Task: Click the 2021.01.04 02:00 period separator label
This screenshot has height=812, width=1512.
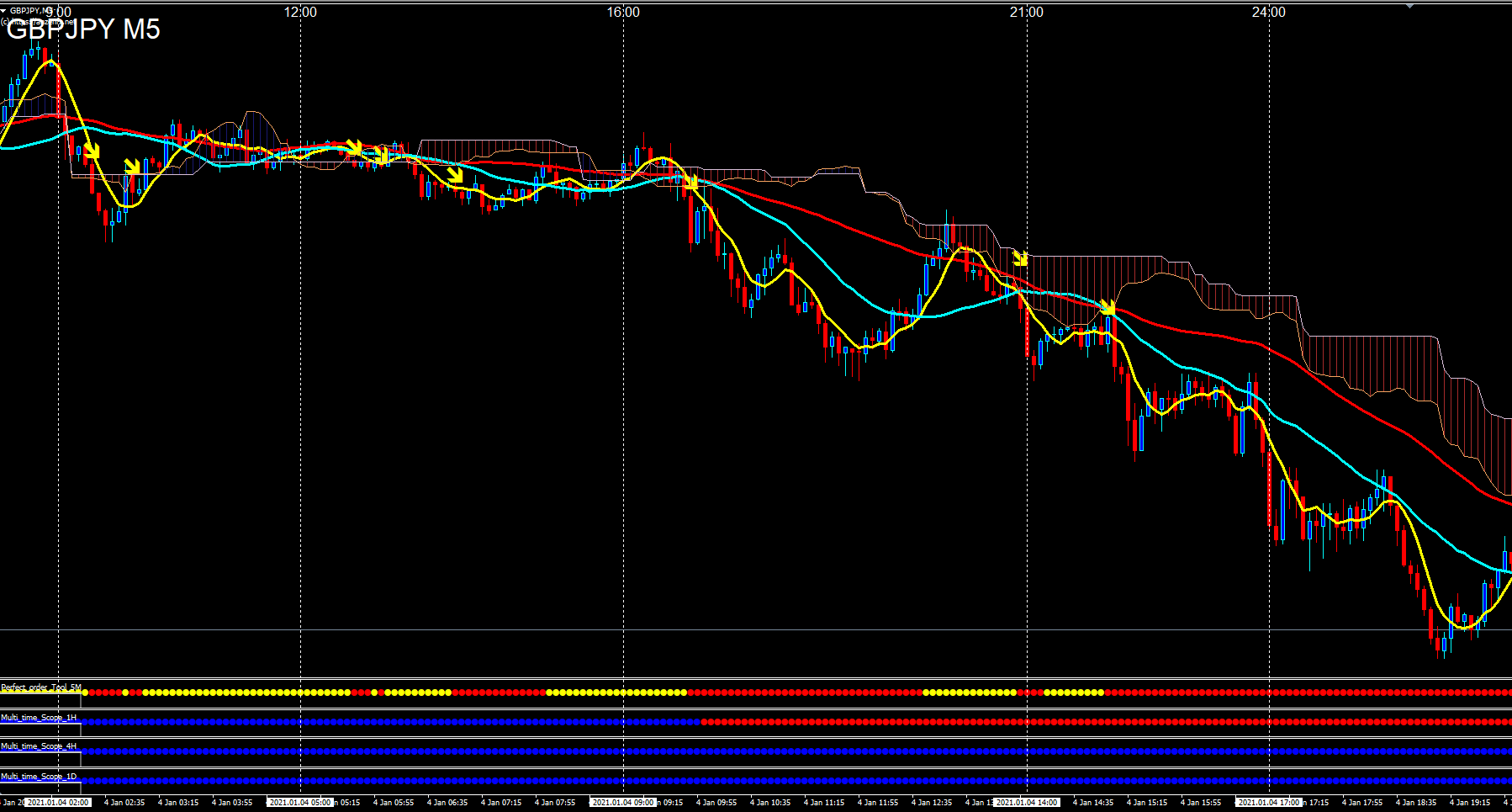Action: tap(58, 803)
